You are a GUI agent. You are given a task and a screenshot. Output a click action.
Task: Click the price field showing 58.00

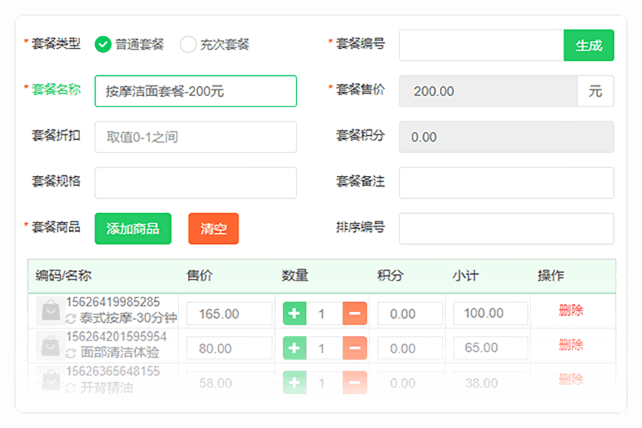229,383
